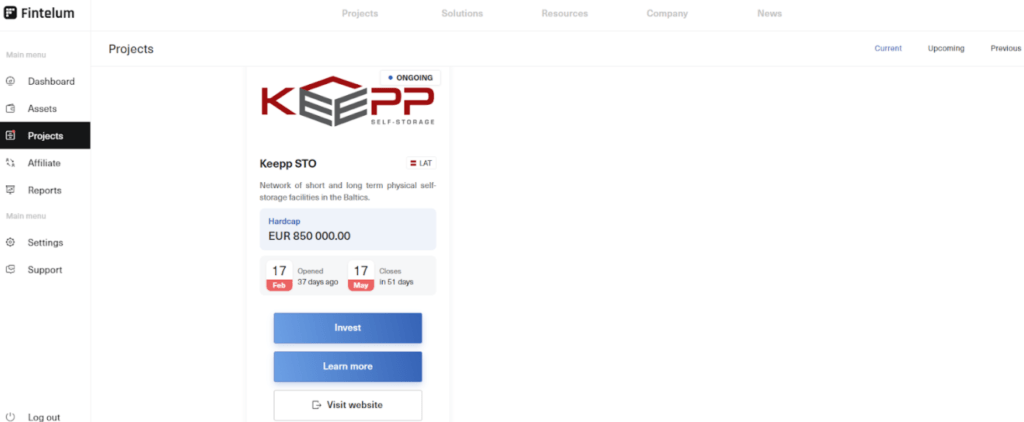
Task: Open Dashboard via its sidebar icon
Action: click(10, 82)
